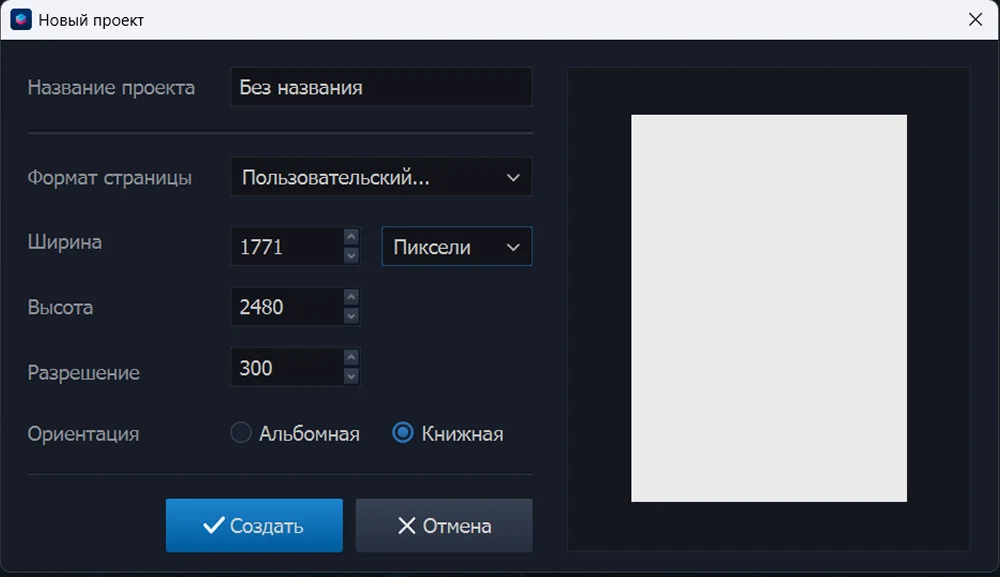Click the Высота value field 2480
This screenshot has width=1000, height=577.
point(287,307)
